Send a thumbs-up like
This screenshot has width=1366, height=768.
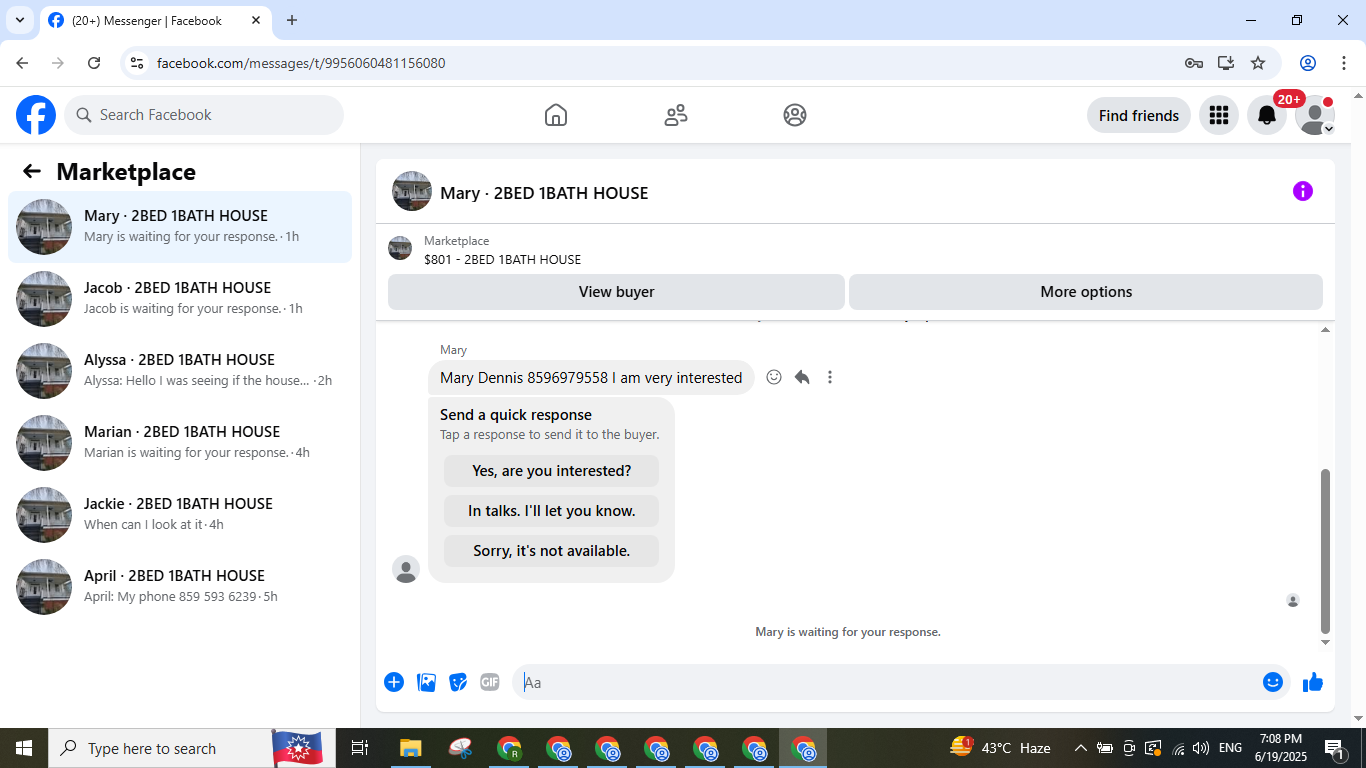tap(1313, 682)
